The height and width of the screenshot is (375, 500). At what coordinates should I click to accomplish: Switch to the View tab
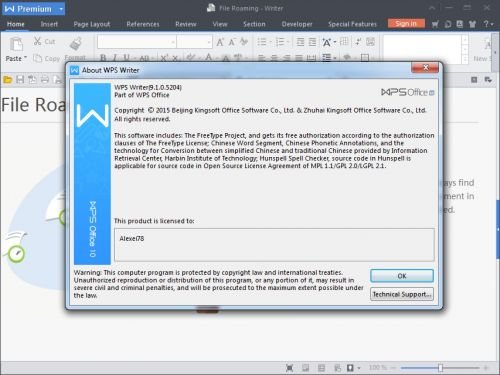[220, 24]
